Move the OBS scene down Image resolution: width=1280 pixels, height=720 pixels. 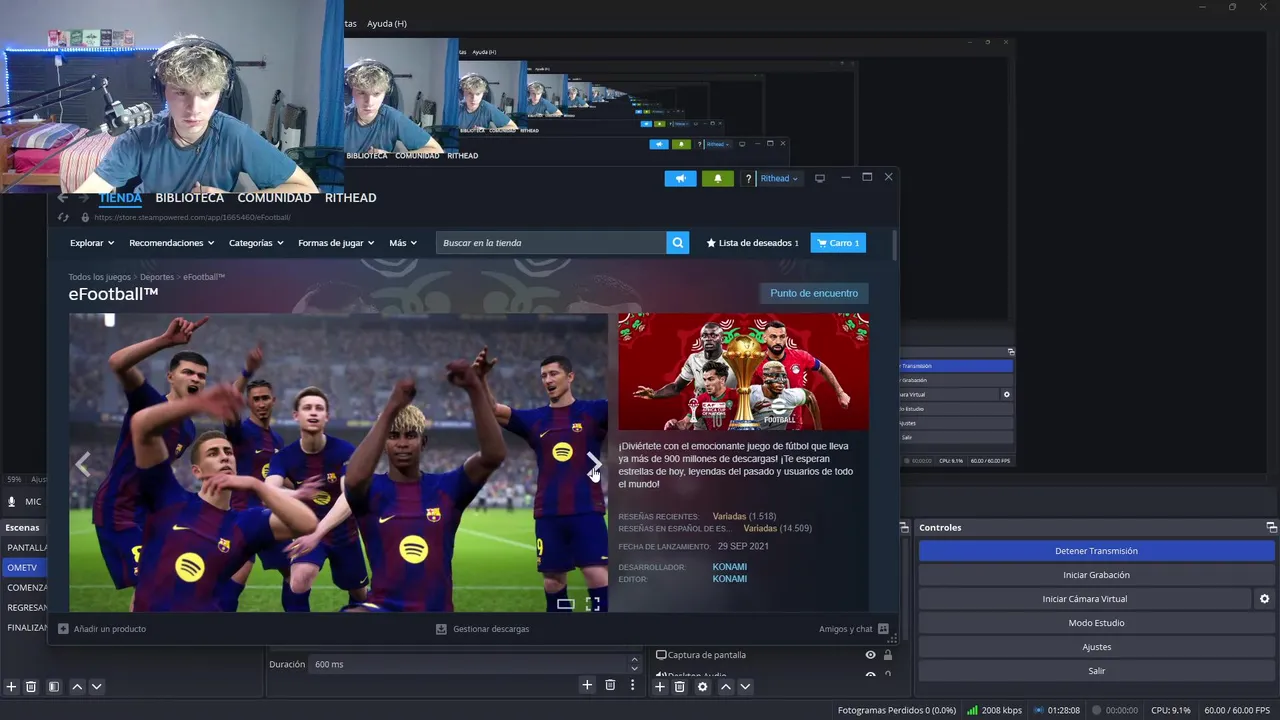tap(96, 686)
